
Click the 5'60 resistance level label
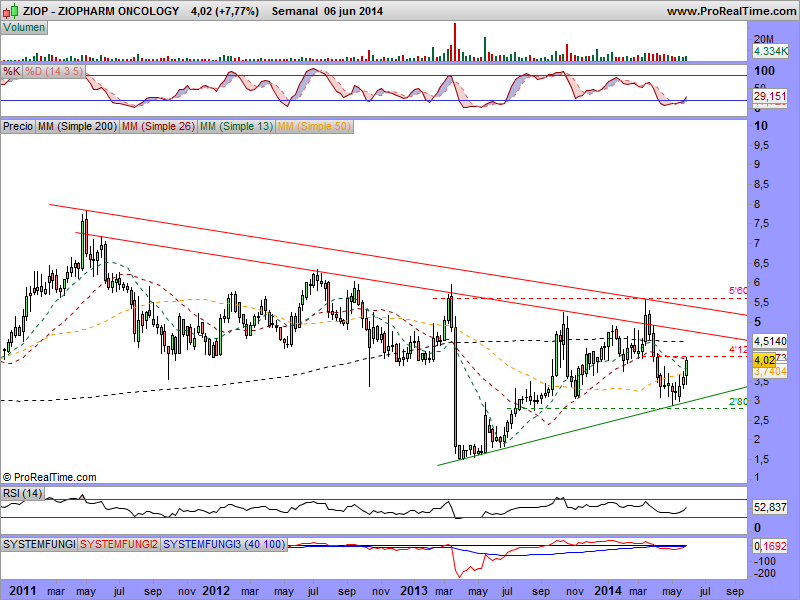(738, 291)
